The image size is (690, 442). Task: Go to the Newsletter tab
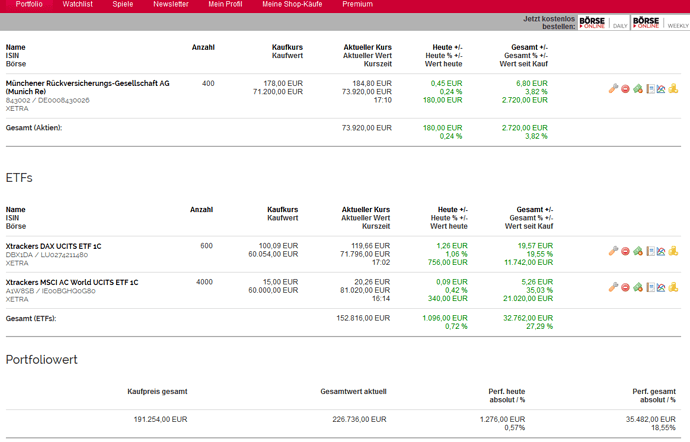(x=171, y=4)
